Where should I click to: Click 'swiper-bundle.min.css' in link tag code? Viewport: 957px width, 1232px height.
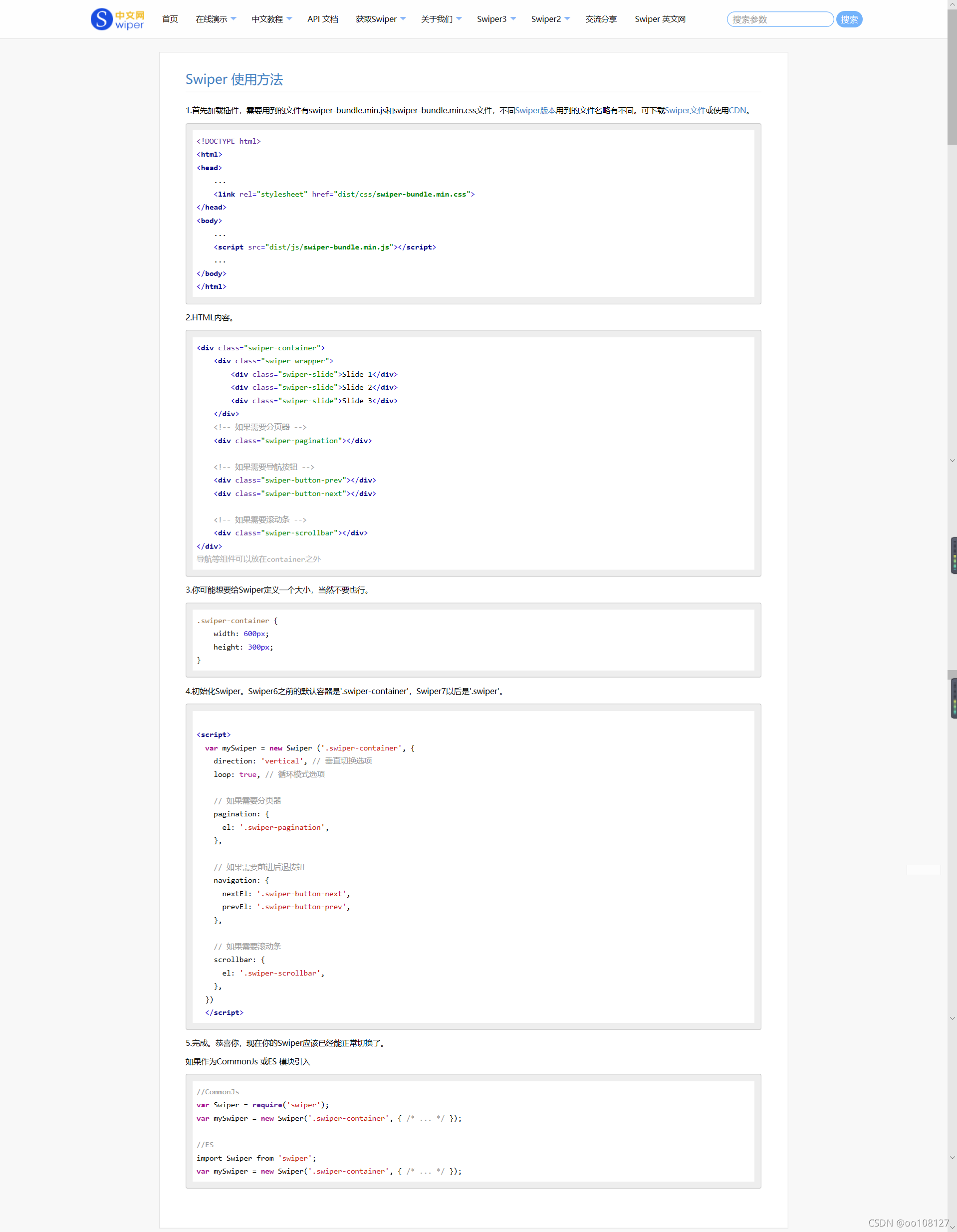(x=421, y=194)
